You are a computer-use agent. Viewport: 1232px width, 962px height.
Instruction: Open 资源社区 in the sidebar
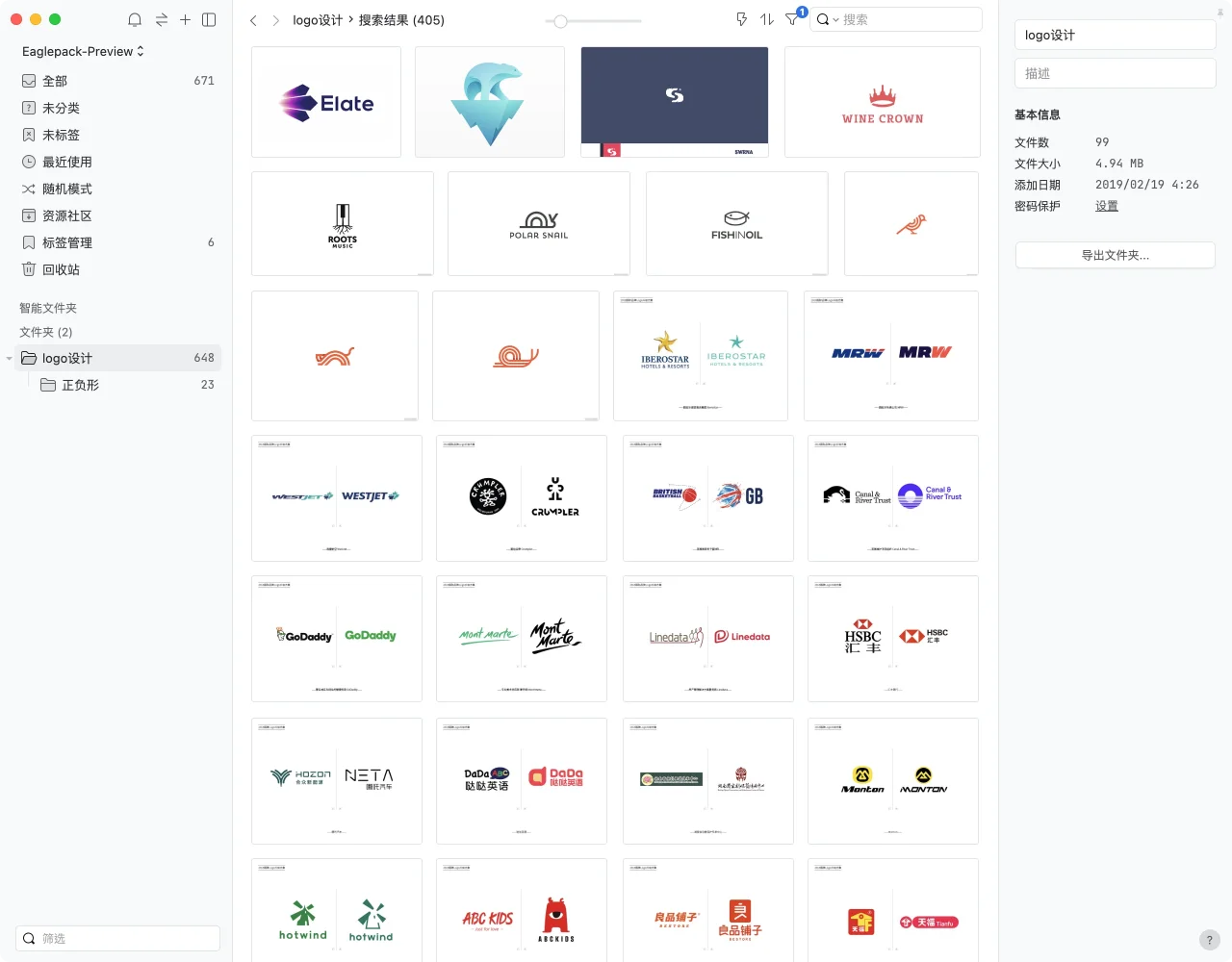[117, 215]
